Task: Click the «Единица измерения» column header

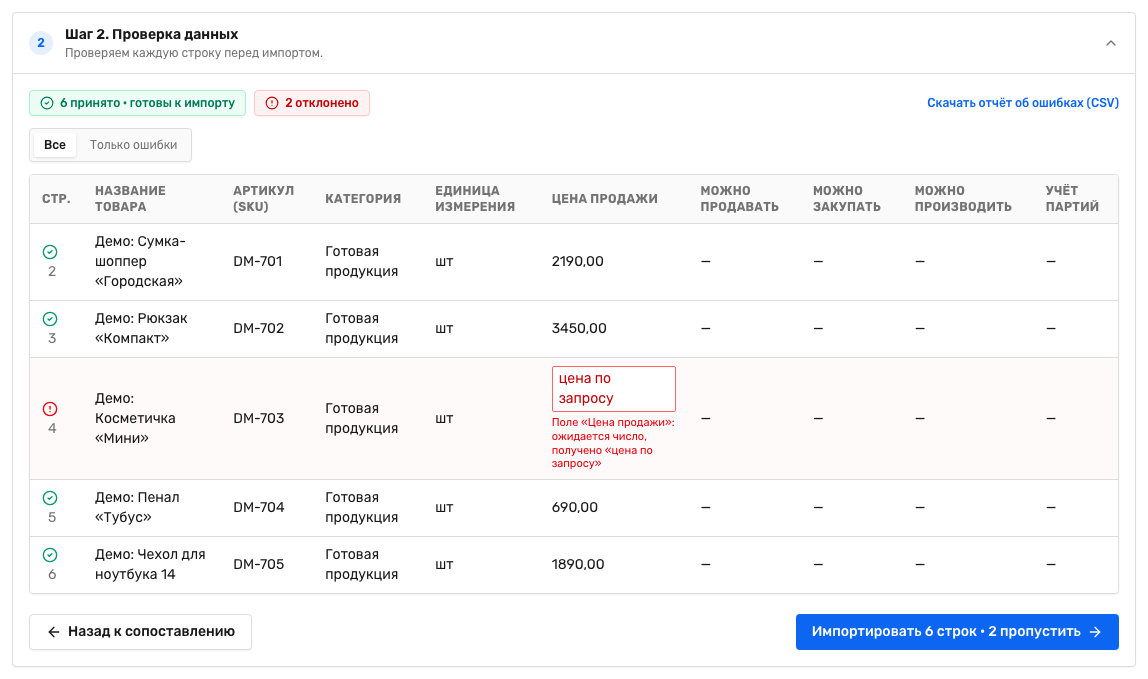Action: [x=475, y=198]
